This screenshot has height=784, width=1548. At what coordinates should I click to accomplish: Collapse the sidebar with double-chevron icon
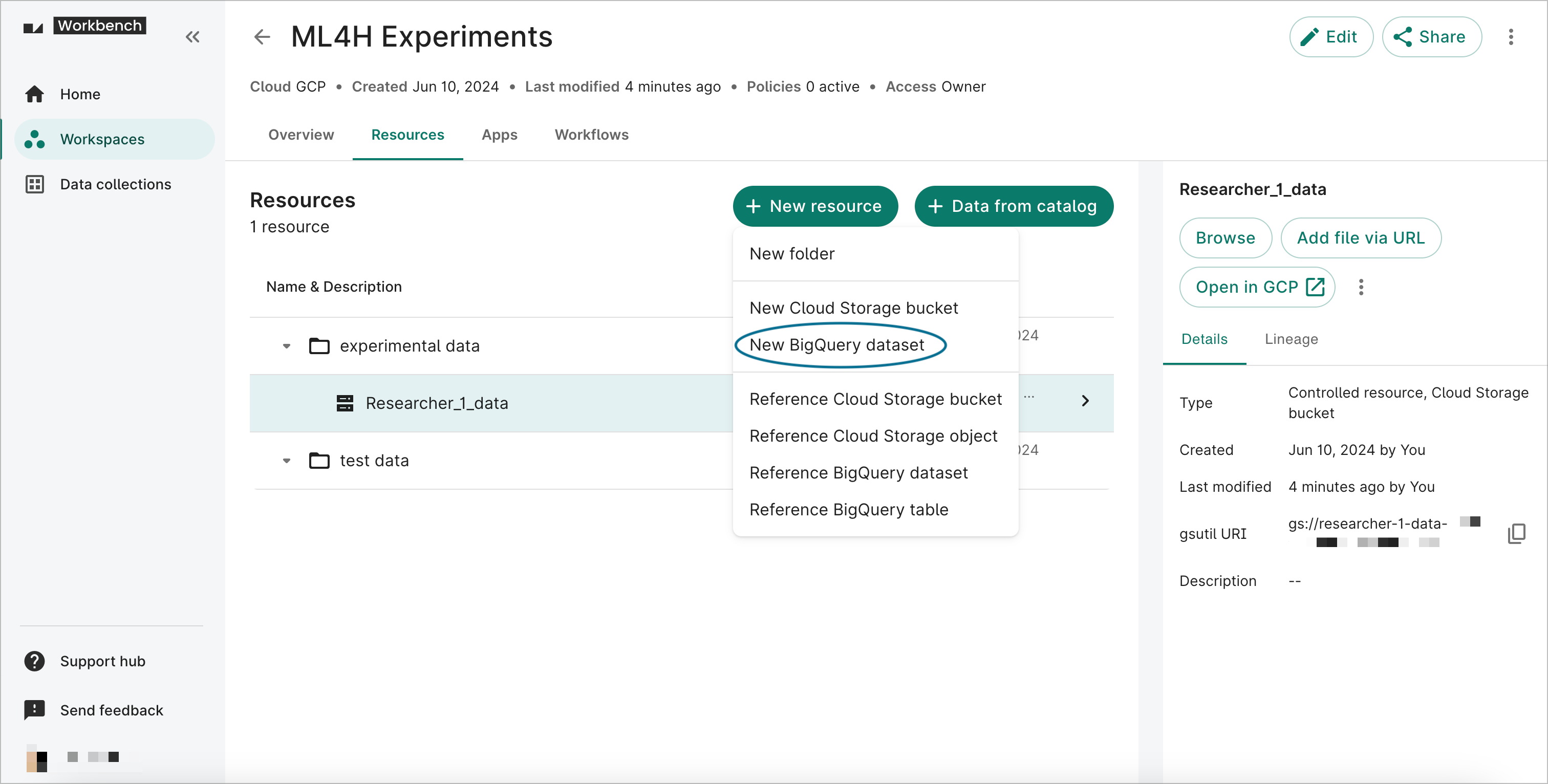[192, 37]
